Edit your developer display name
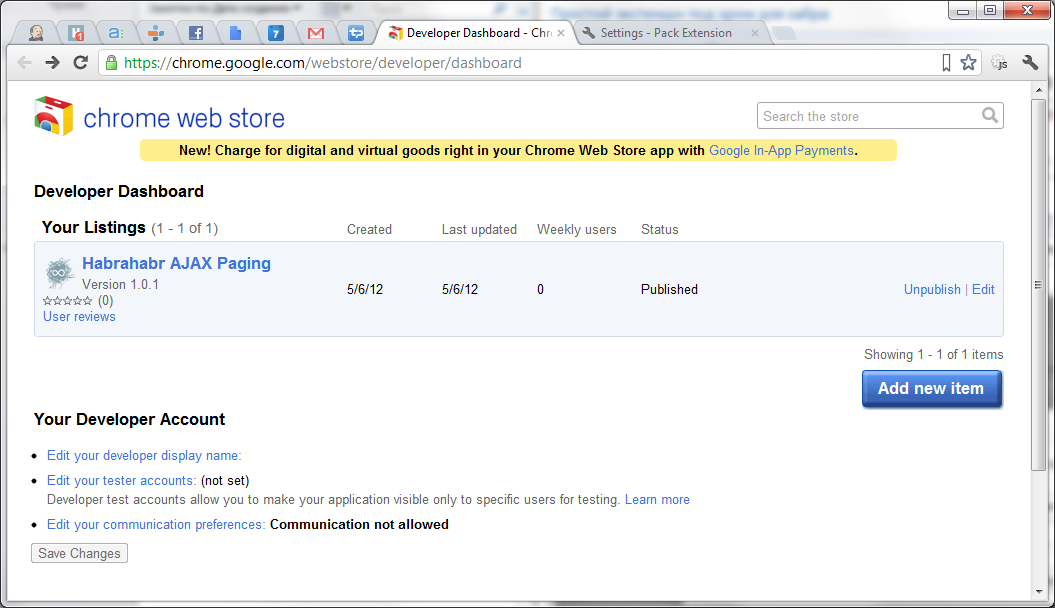This screenshot has width=1055, height=608. click(144, 455)
